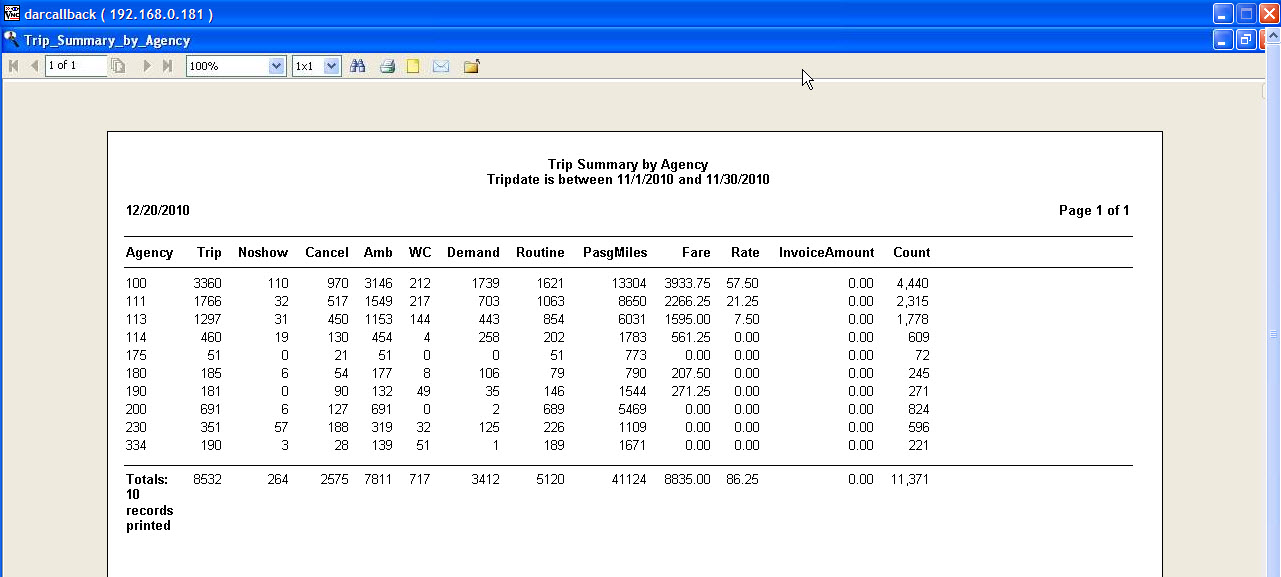The image size is (1281, 577).
Task: Click the 'Routine' column header
Action: (x=540, y=253)
